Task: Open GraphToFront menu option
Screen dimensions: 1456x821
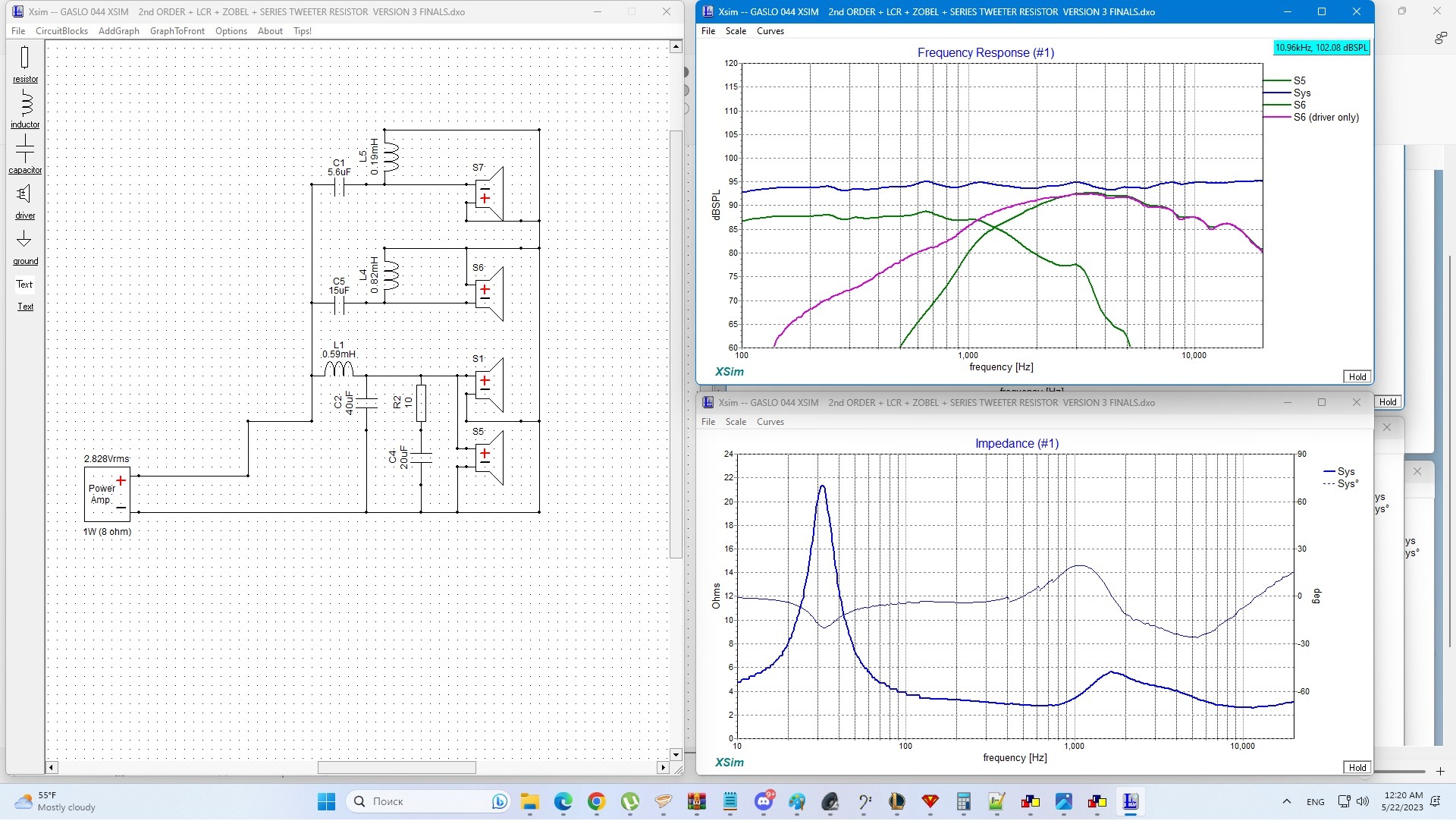Action: tap(176, 31)
